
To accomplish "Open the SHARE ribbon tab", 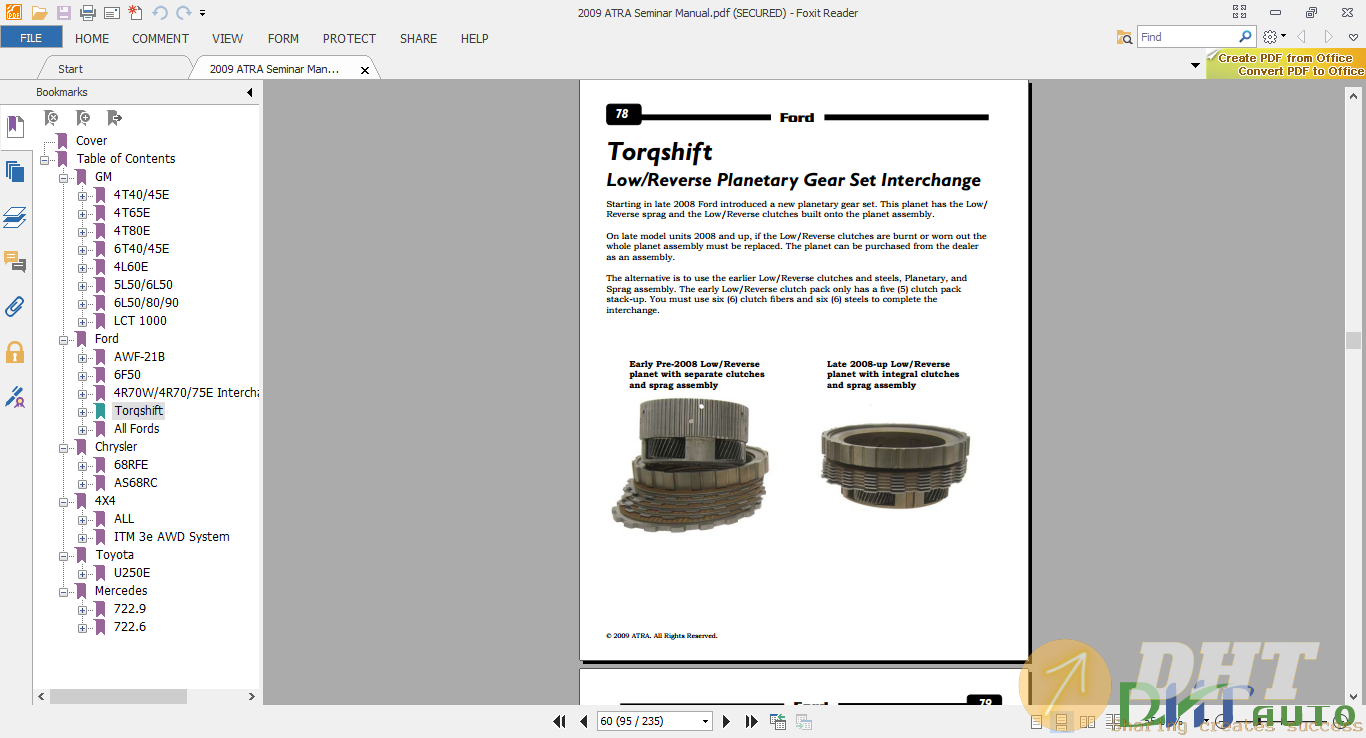I will (418, 38).
